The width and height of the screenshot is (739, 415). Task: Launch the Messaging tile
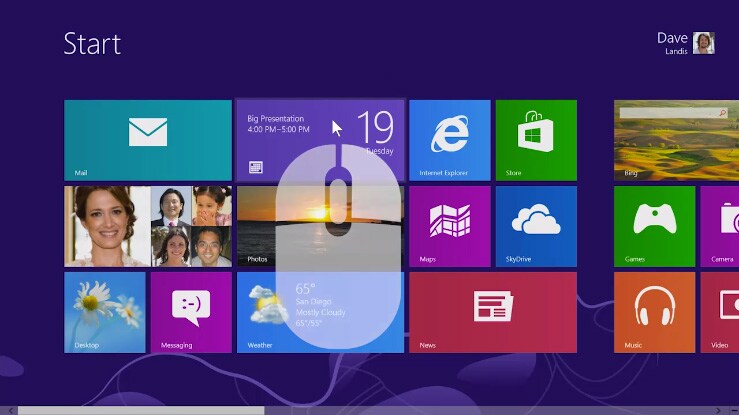191,312
